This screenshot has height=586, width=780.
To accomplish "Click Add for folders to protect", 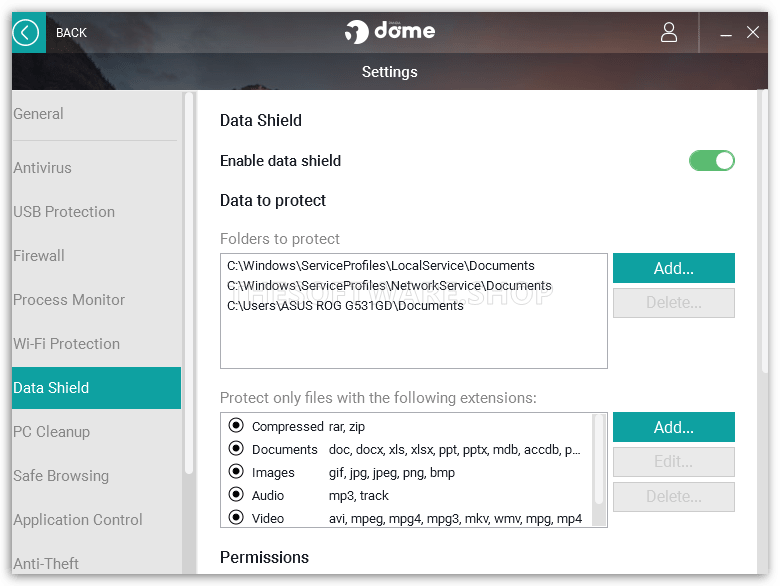I will click(x=674, y=268).
